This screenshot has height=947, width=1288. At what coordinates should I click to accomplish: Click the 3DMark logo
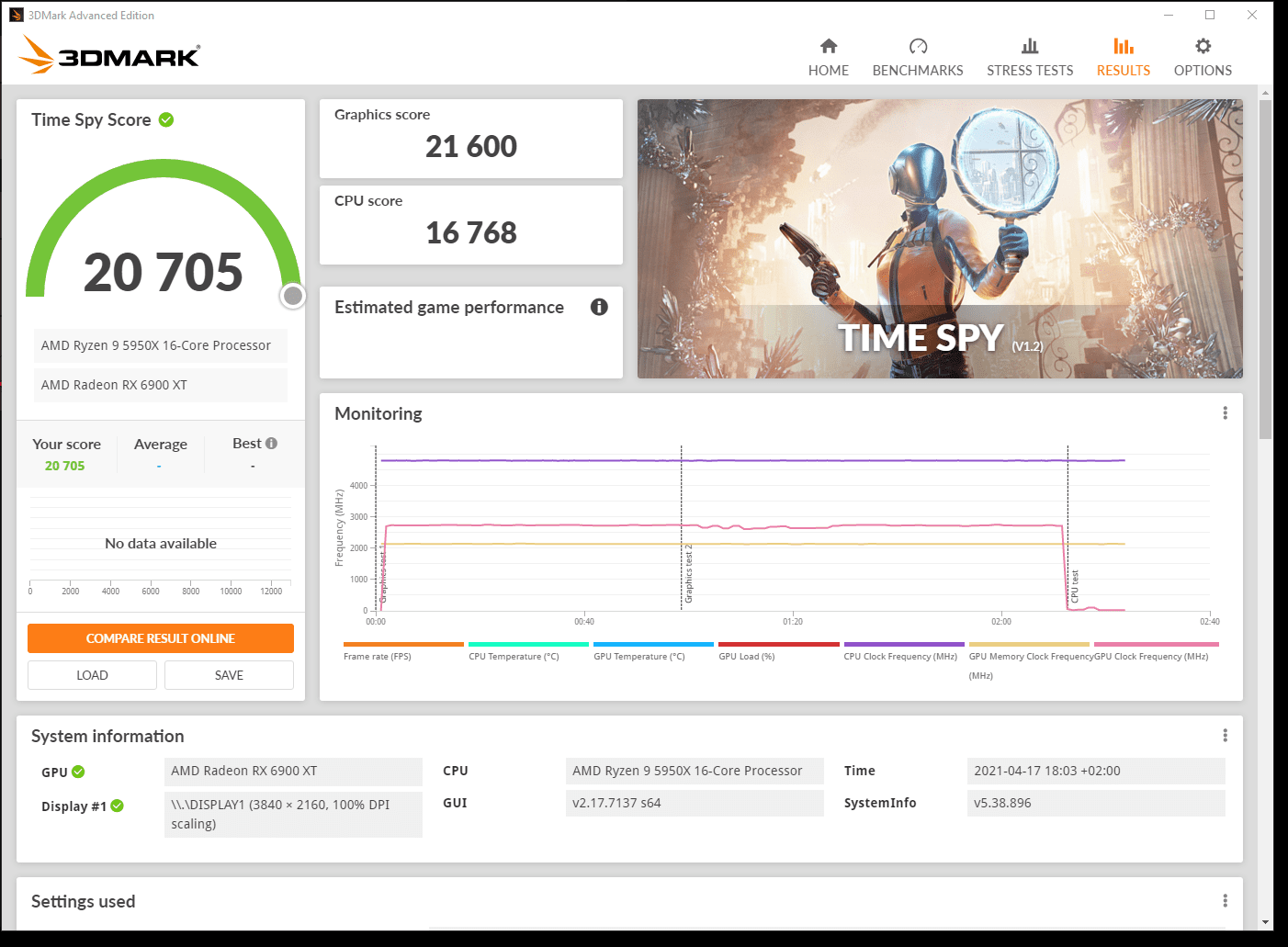(109, 54)
